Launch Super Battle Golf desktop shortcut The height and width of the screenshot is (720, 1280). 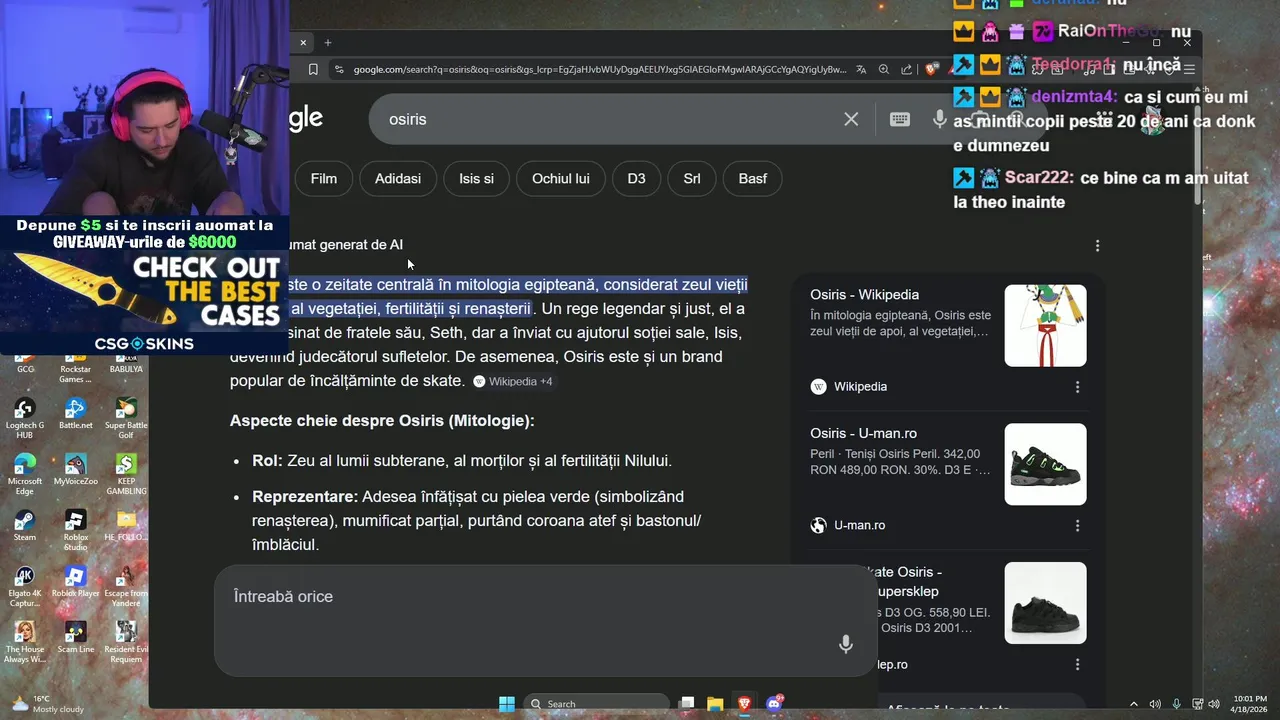pyautogui.click(x=126, y=418)
